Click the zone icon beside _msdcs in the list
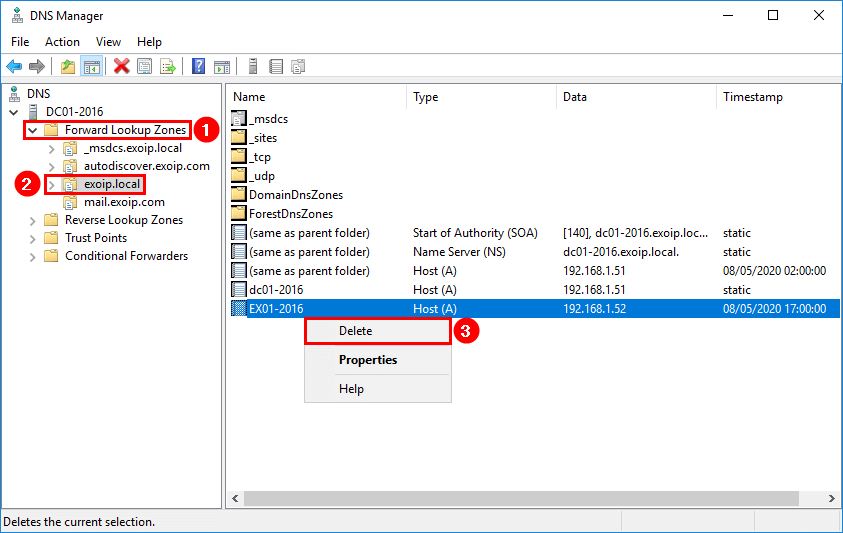Viewport: 843px width, 533px height. click(239, 118)
